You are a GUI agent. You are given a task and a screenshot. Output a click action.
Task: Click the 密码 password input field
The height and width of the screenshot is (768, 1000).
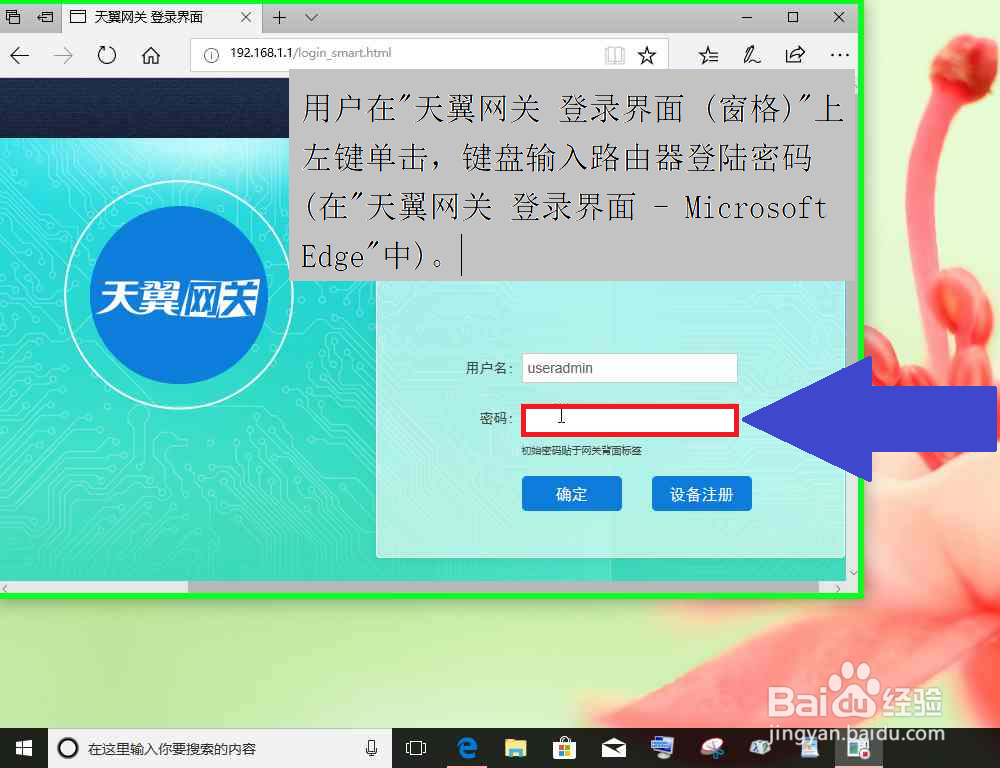pyautogui.click(x=629, y=419)
